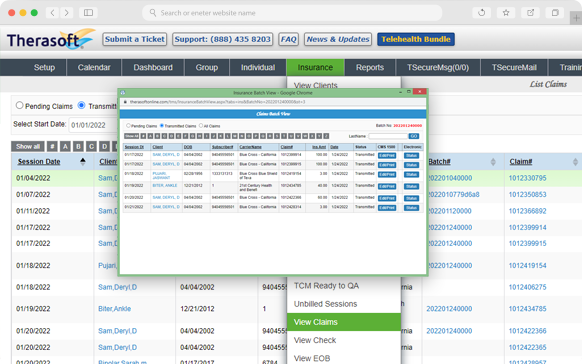
Task: Filter main claims list by # button
Action: click(52, 147)
